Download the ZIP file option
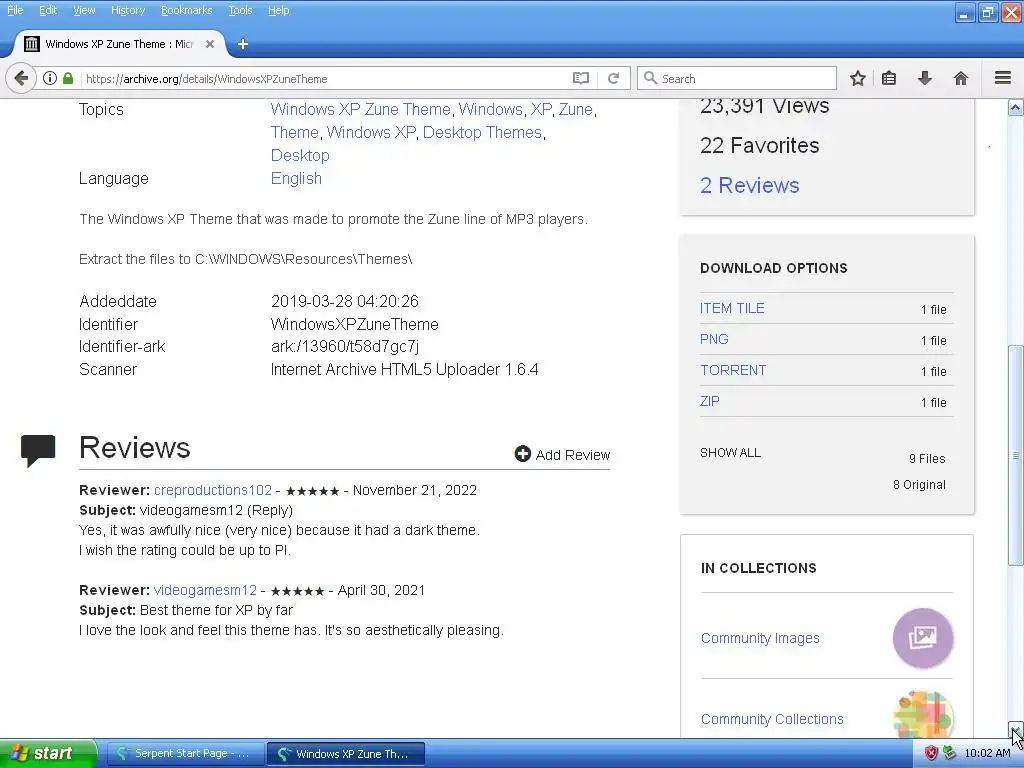Viewport: 1024px width, 768px height. pos(709,401)
